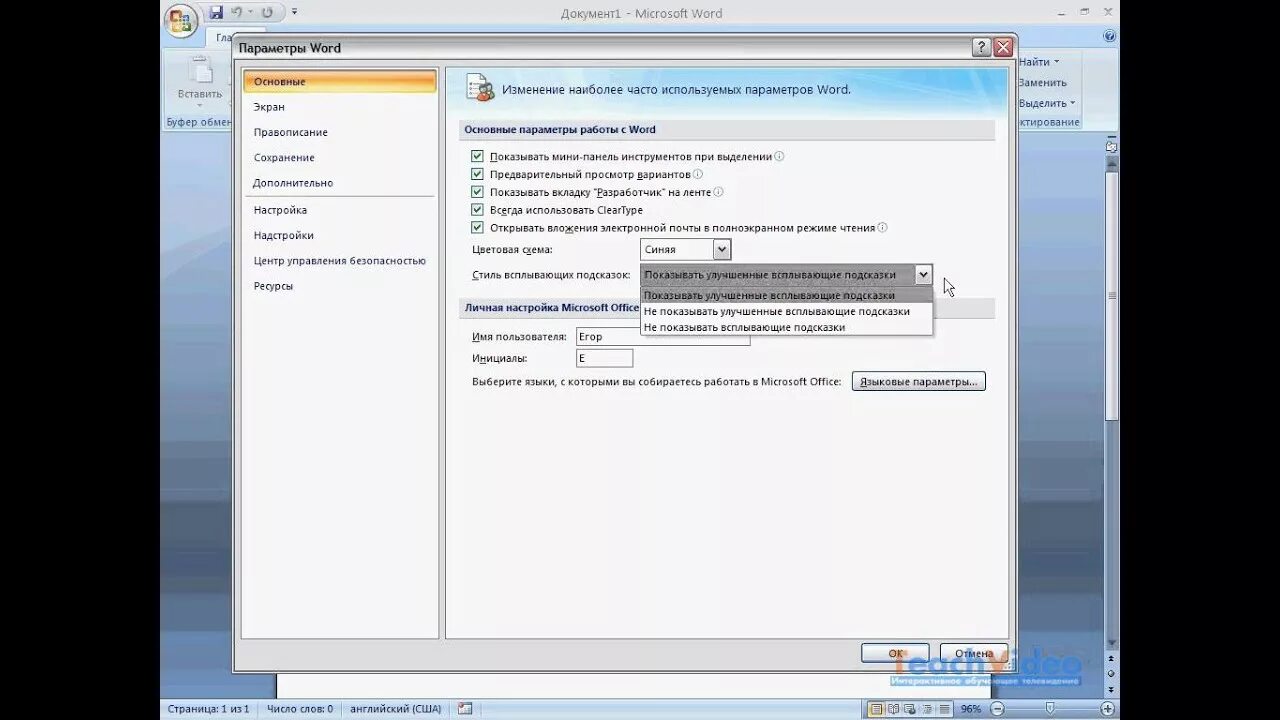
Task: Click info icon beside Предварительный просмотр вариантов
Action: [x=698, y=174]
